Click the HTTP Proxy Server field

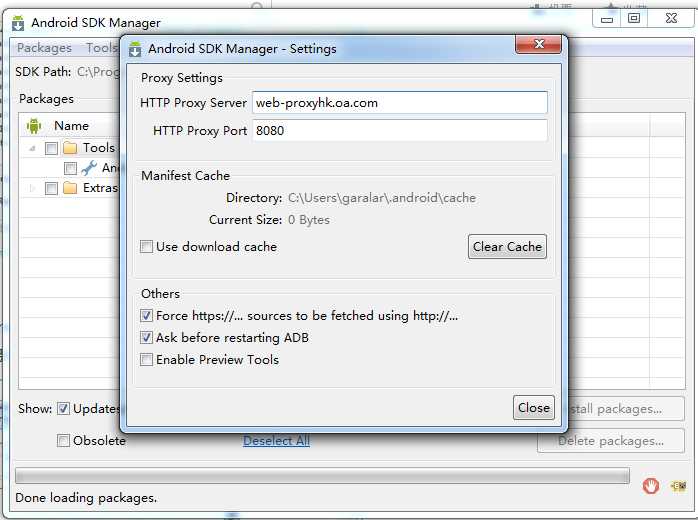point(400,103)
